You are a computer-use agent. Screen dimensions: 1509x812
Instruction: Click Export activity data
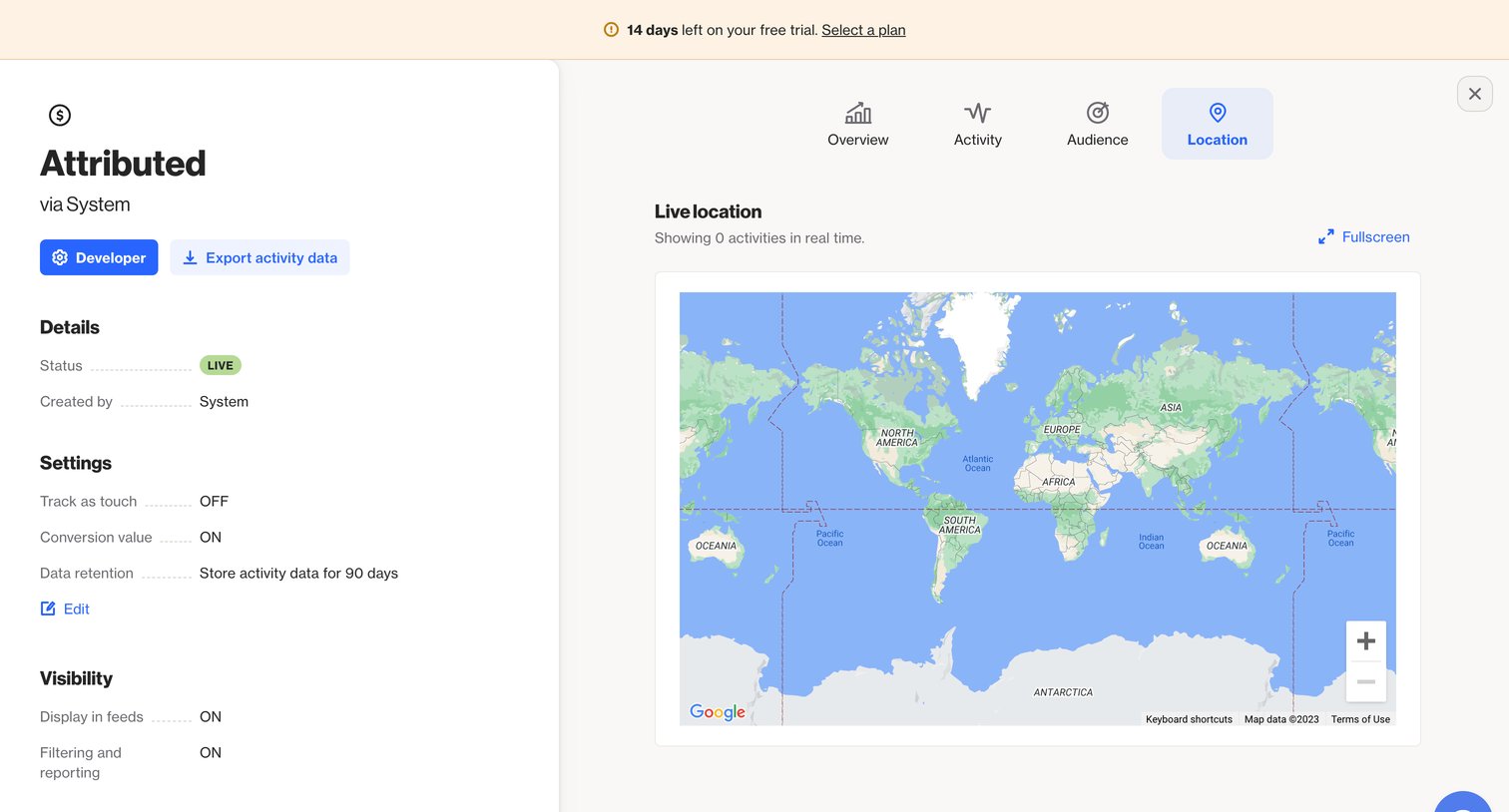(259, 257)
